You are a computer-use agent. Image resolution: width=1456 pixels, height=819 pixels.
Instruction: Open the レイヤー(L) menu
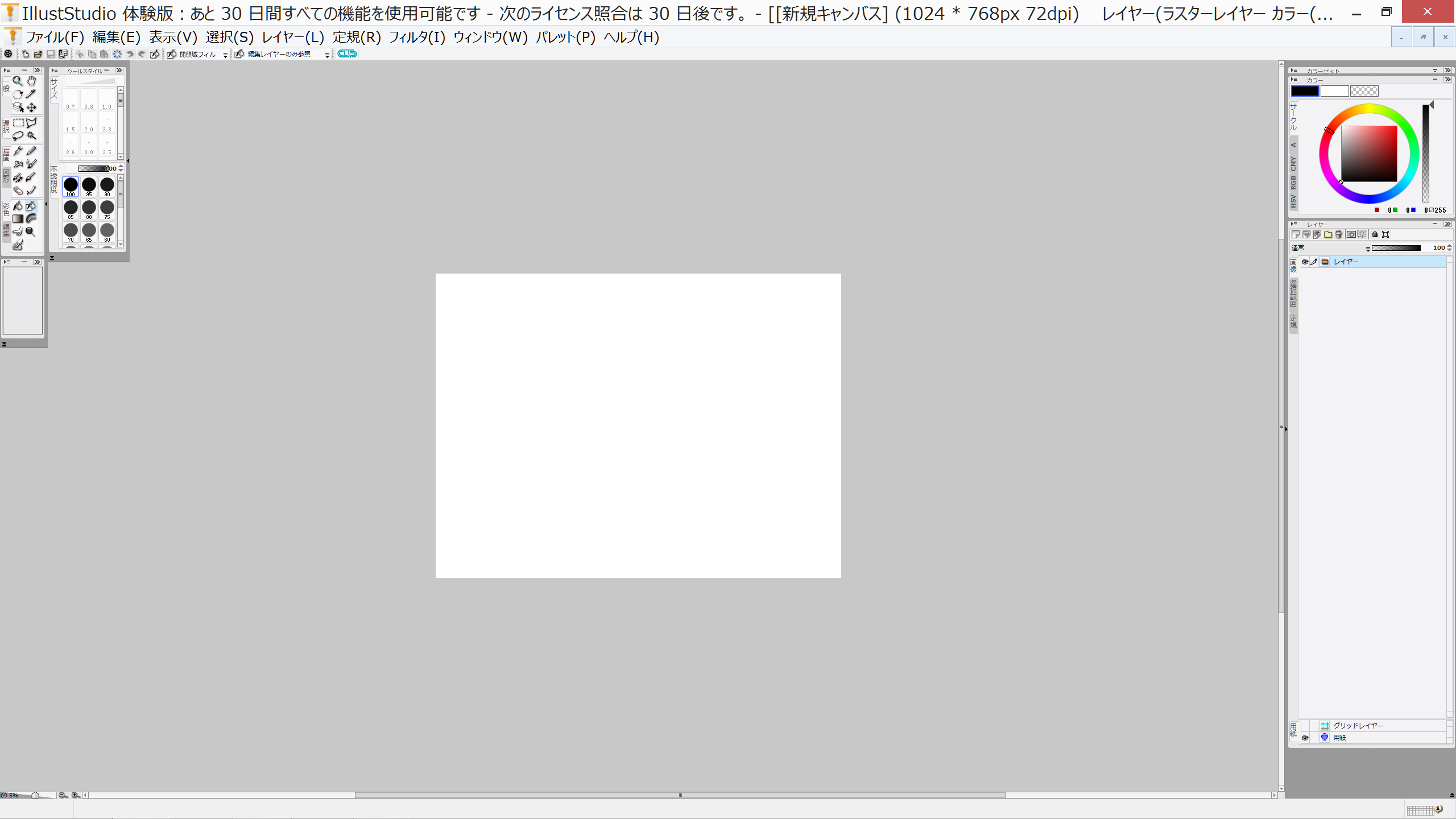point(293,38)
